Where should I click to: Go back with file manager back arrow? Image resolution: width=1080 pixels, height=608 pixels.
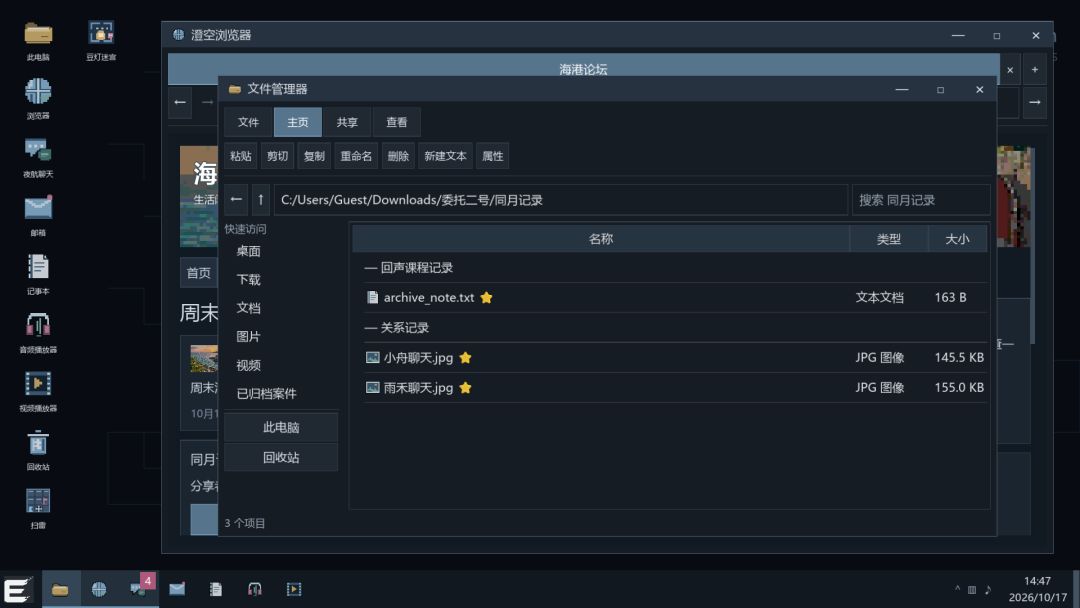tap(236, 200)
